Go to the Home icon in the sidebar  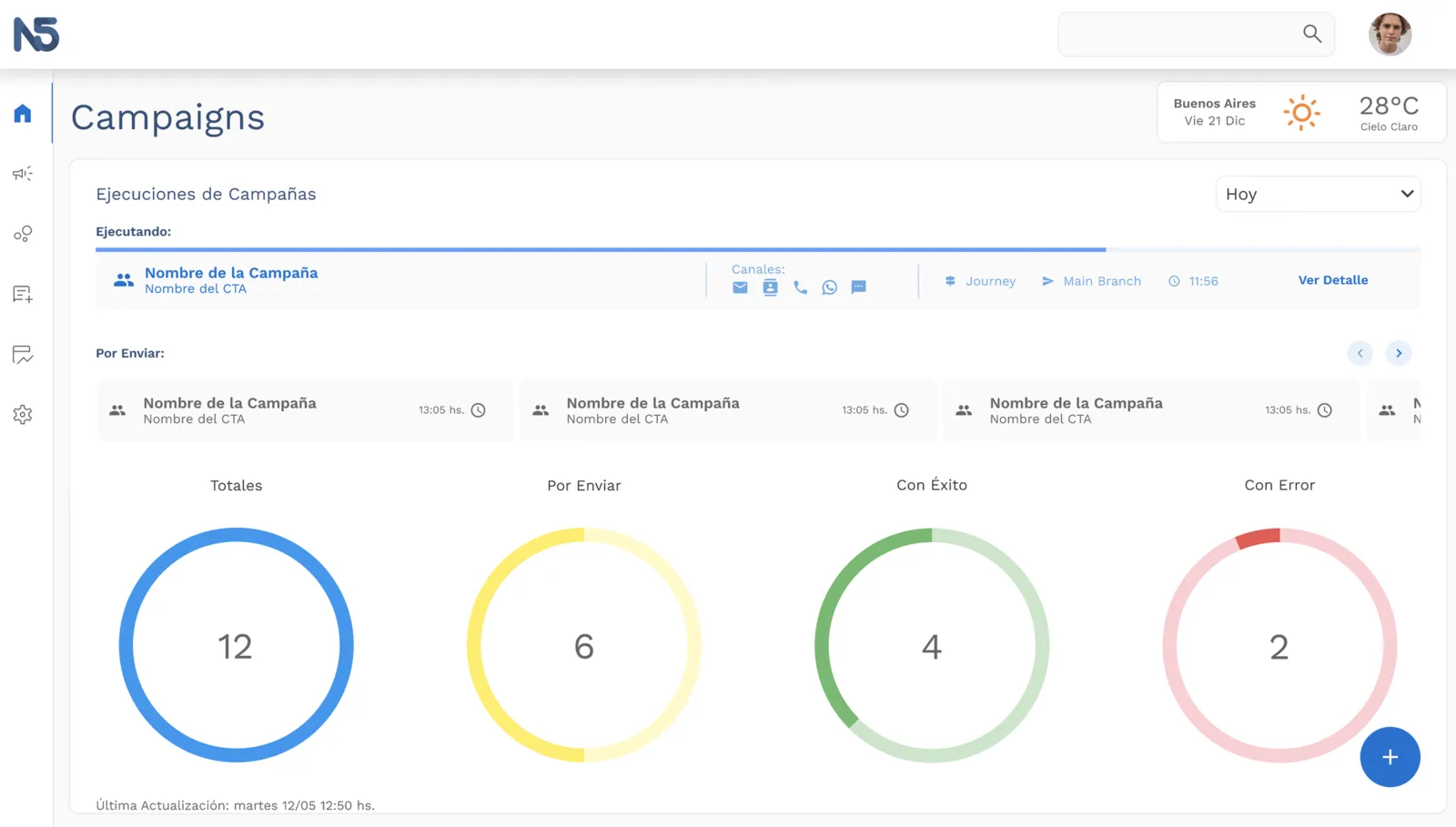(23, 114)
